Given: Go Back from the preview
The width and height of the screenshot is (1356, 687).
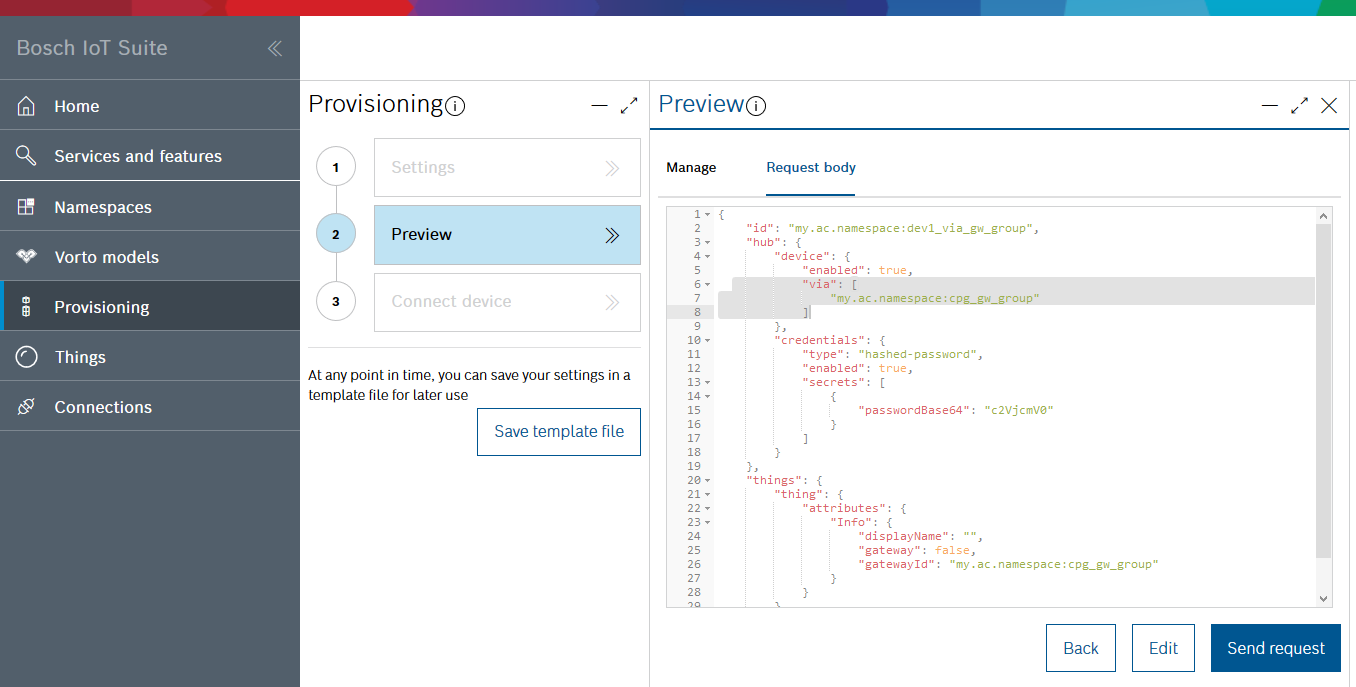Looking at the screenshot, I should [x=1081, y=648].
